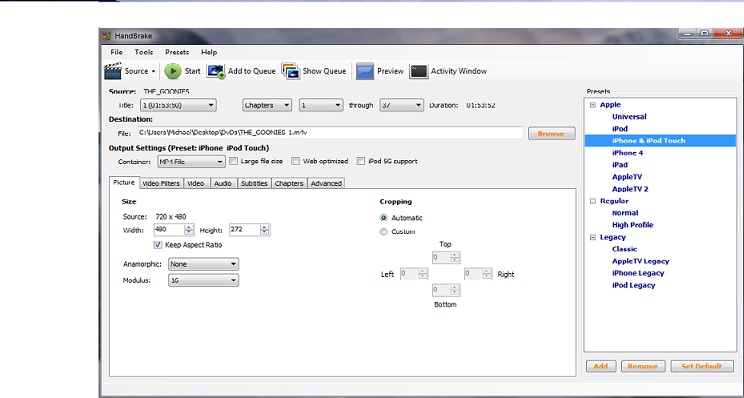Switch to the Video Filters tab
The image size is (744, 398).
point(161,184)
